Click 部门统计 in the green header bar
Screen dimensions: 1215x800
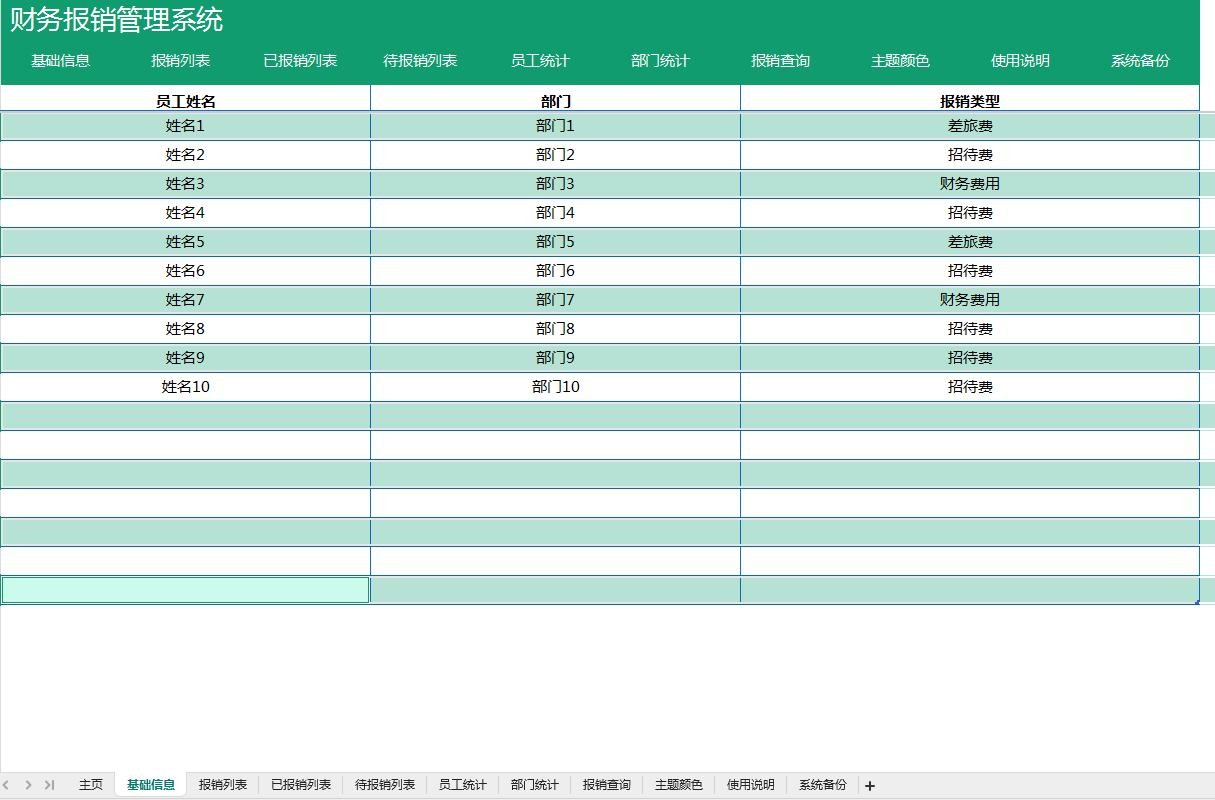pos(660,61)
